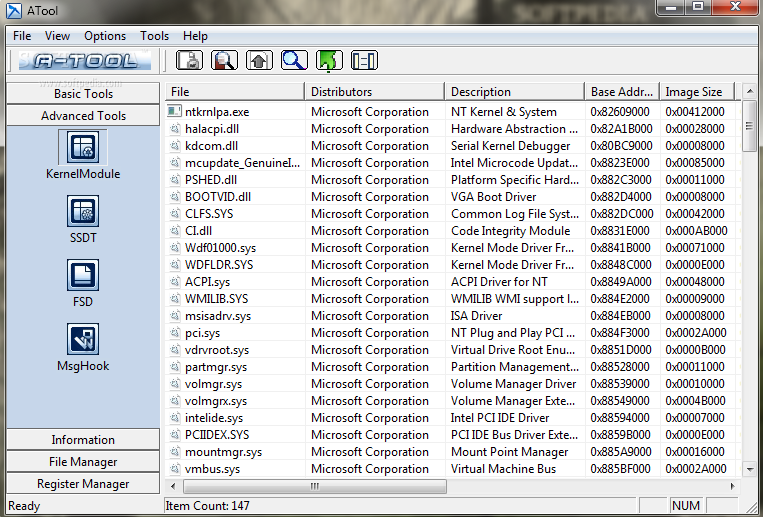Viewport: 763px width, 517px height.
Task: Open the Register Manager panel
Action: point(83,484)
